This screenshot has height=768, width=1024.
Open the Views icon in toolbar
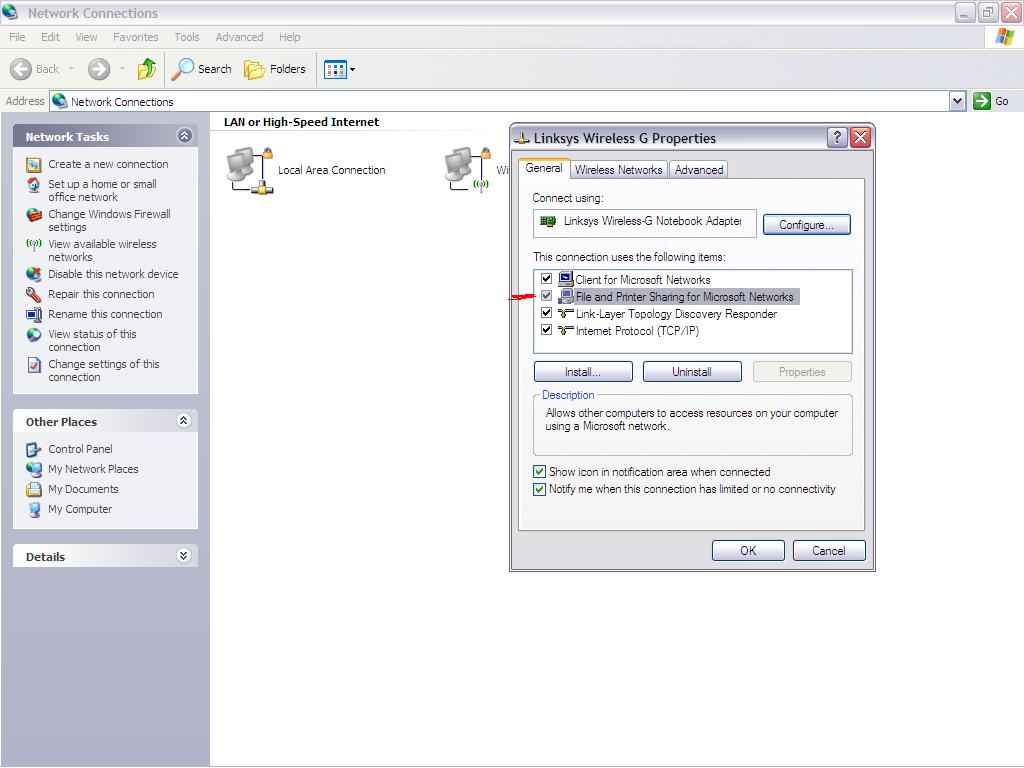tap(335, 69)
